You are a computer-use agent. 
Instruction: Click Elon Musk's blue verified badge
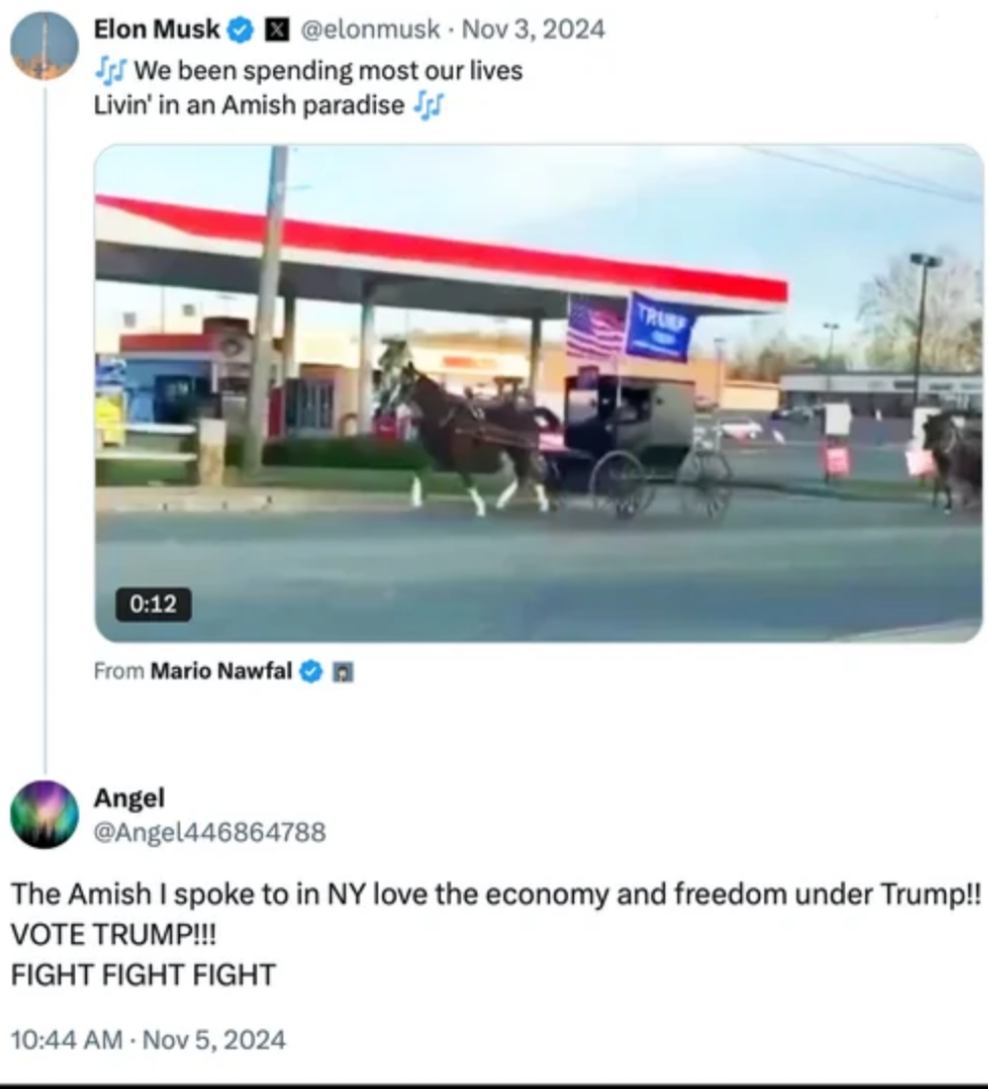click(241, 30)
